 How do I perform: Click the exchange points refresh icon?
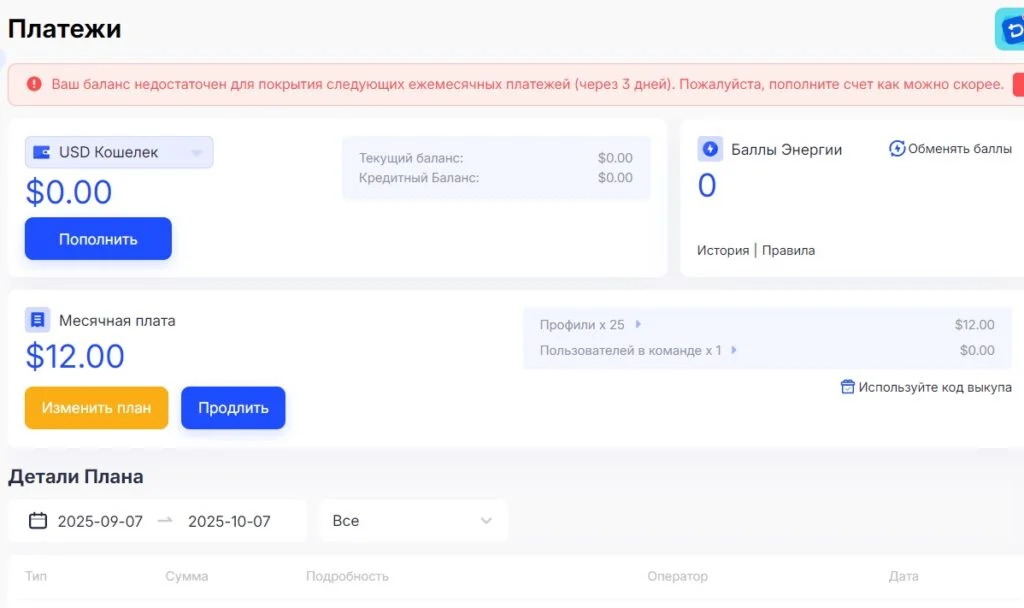(x=897, y=149)
